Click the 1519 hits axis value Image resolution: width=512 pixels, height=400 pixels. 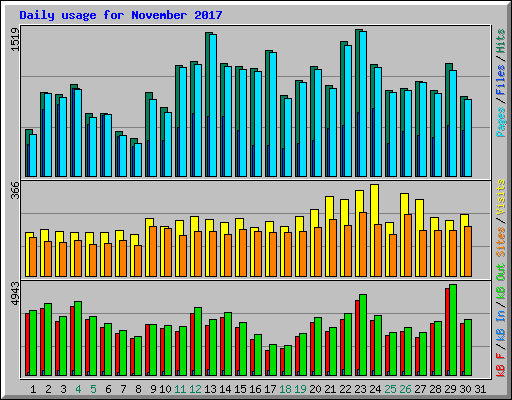pos(15,40)
